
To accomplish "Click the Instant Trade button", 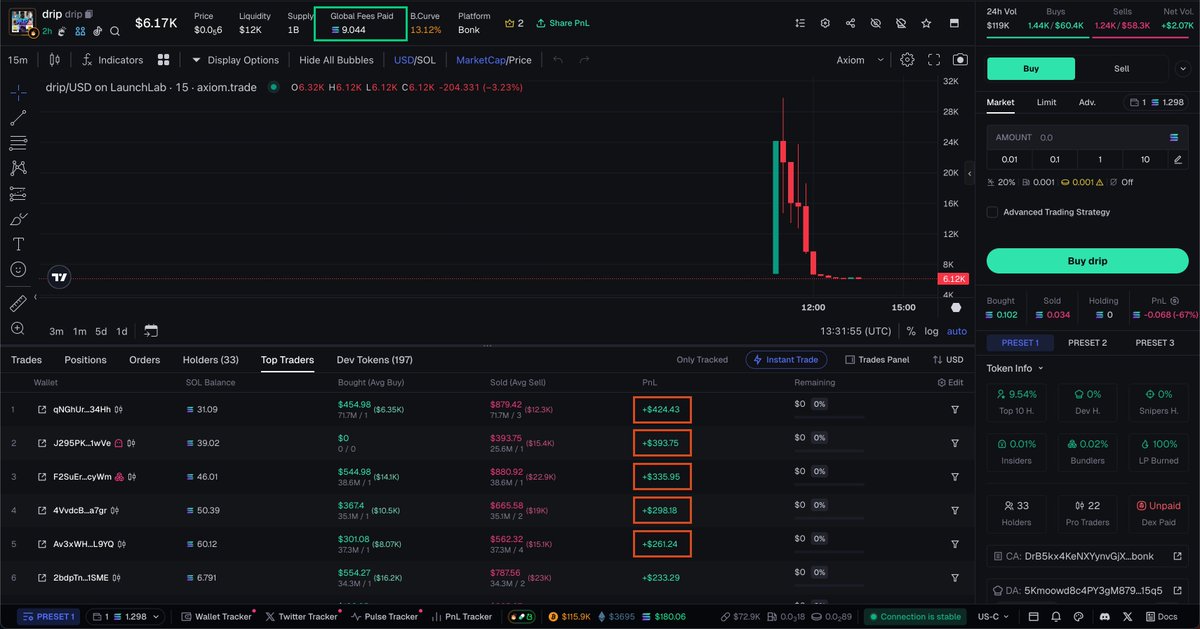I will pos(786,360).
